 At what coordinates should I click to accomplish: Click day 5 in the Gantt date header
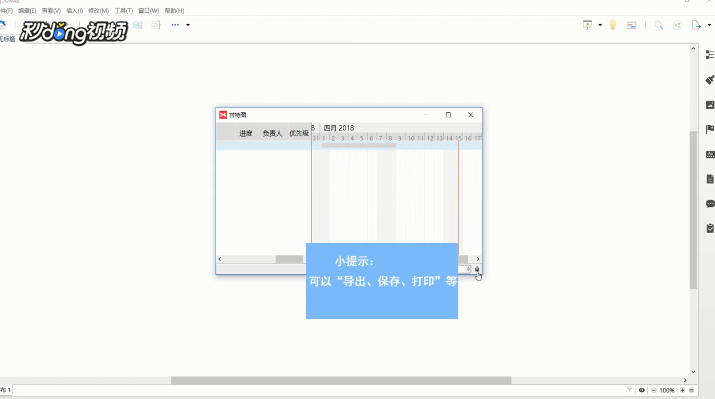click(x=362, y=138)
